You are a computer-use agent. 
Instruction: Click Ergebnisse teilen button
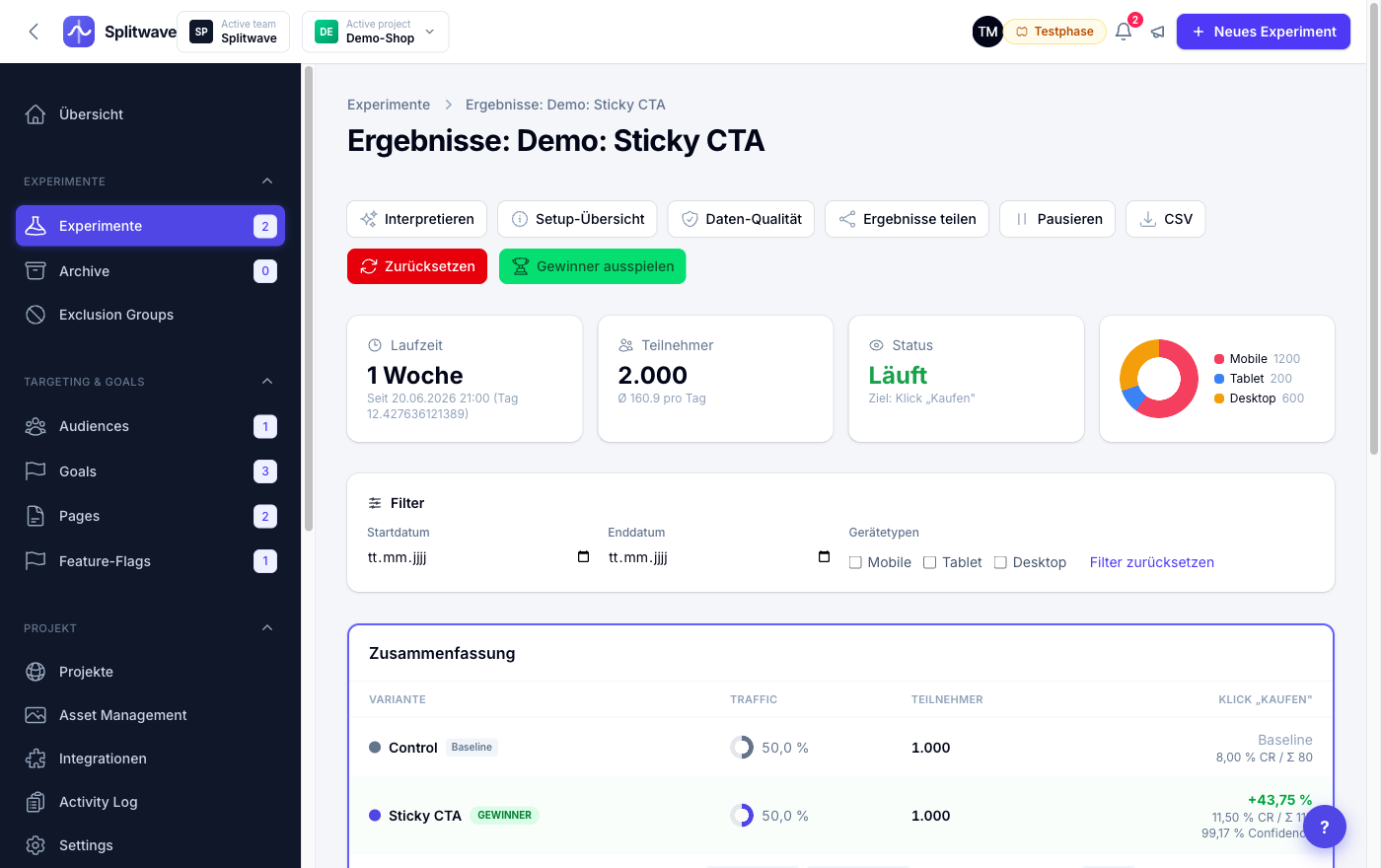[x=908, y=219]
